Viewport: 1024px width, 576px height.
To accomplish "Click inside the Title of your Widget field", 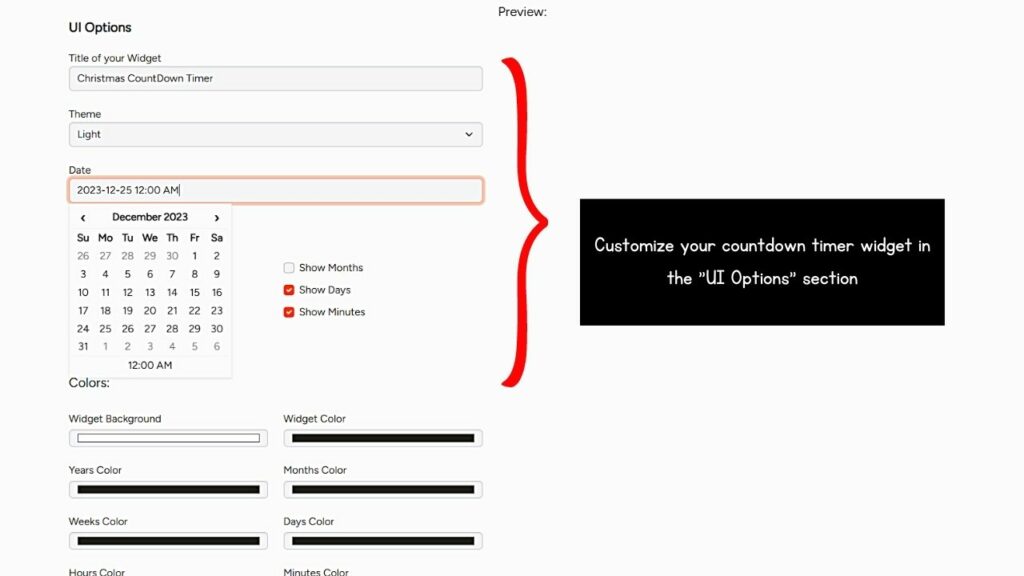I will 275,78.
